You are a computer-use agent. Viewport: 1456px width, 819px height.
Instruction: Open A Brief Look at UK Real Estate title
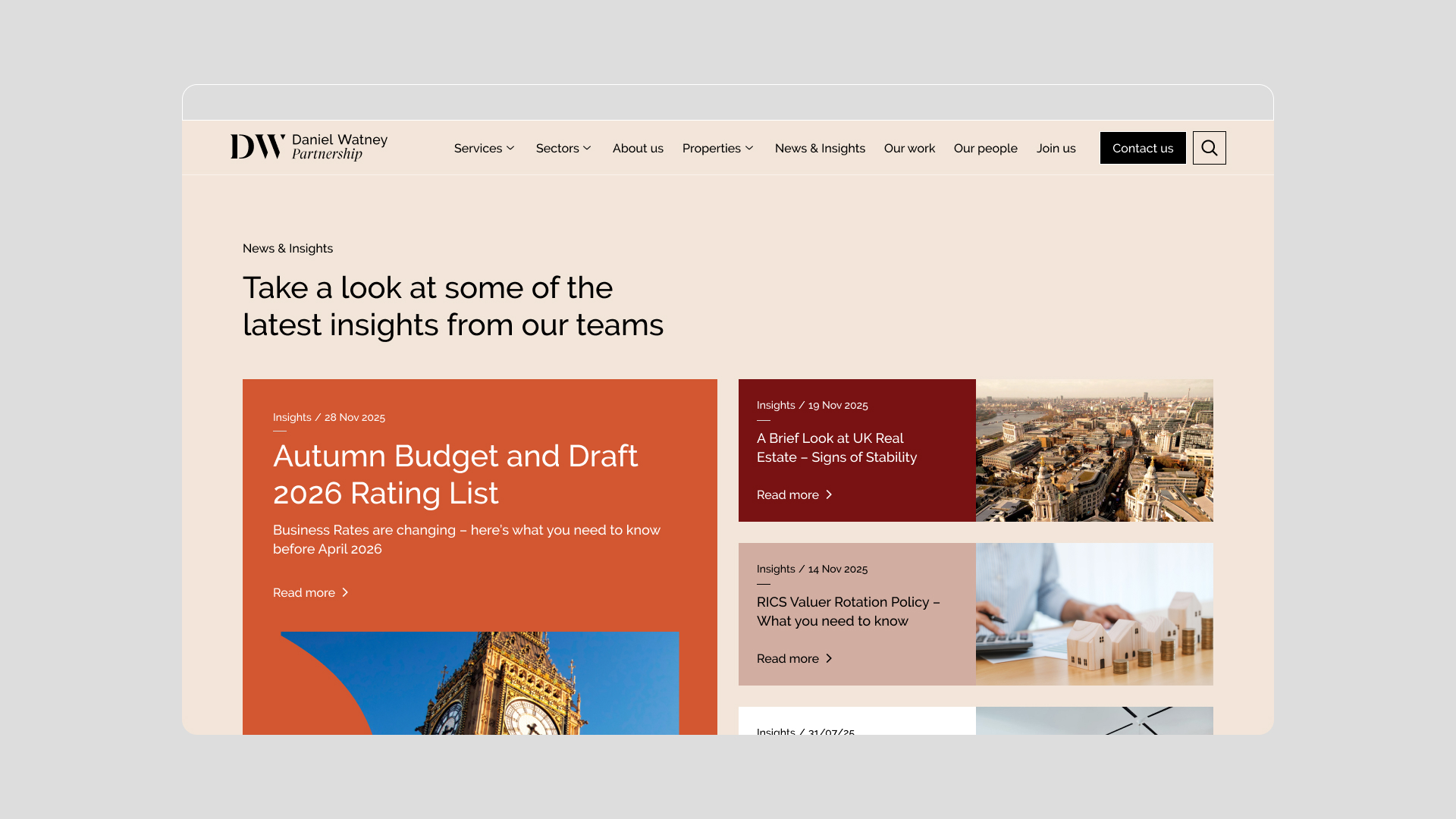[x=836, y=447]
